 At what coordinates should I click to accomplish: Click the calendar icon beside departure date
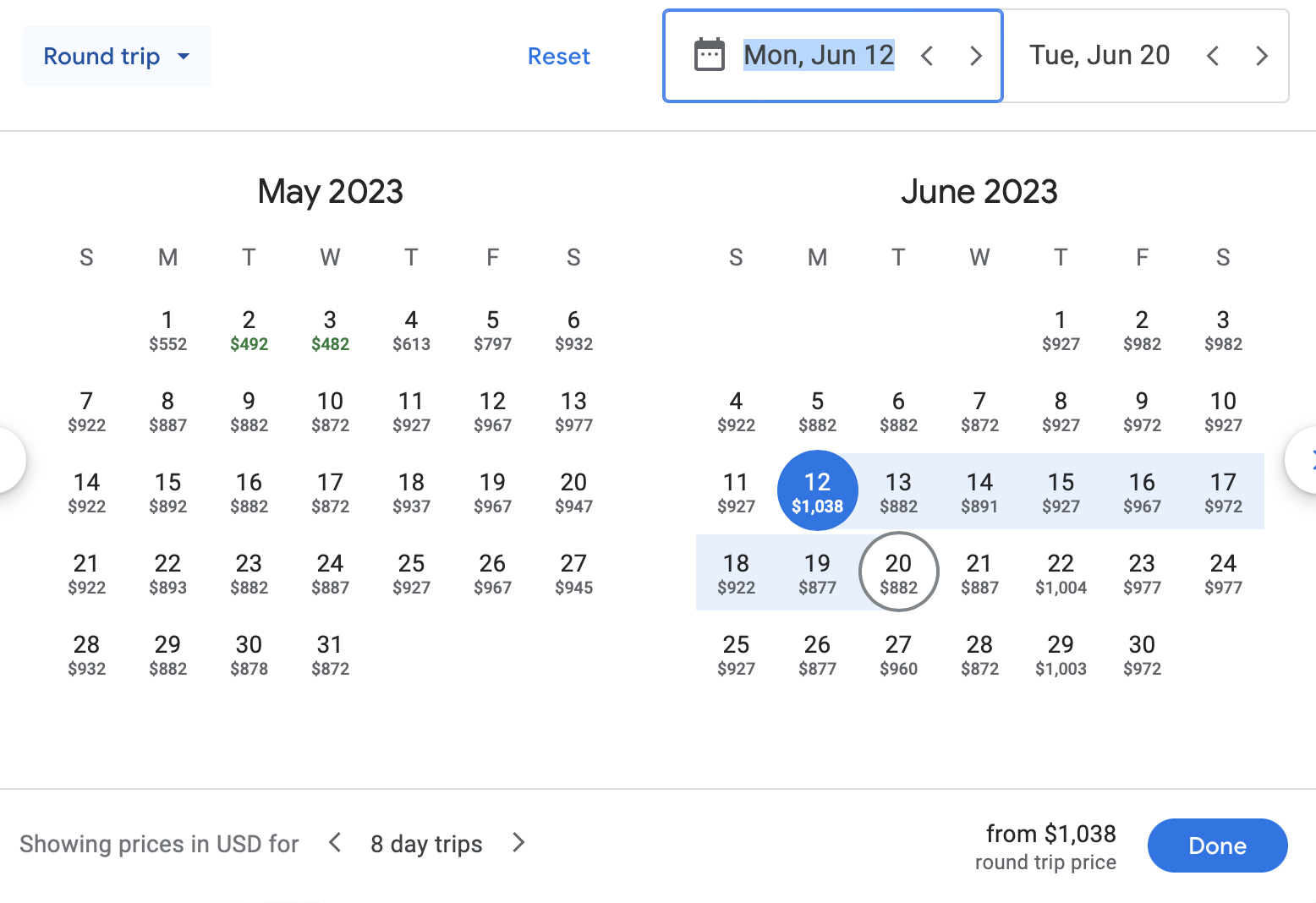(x=709, y=56)
